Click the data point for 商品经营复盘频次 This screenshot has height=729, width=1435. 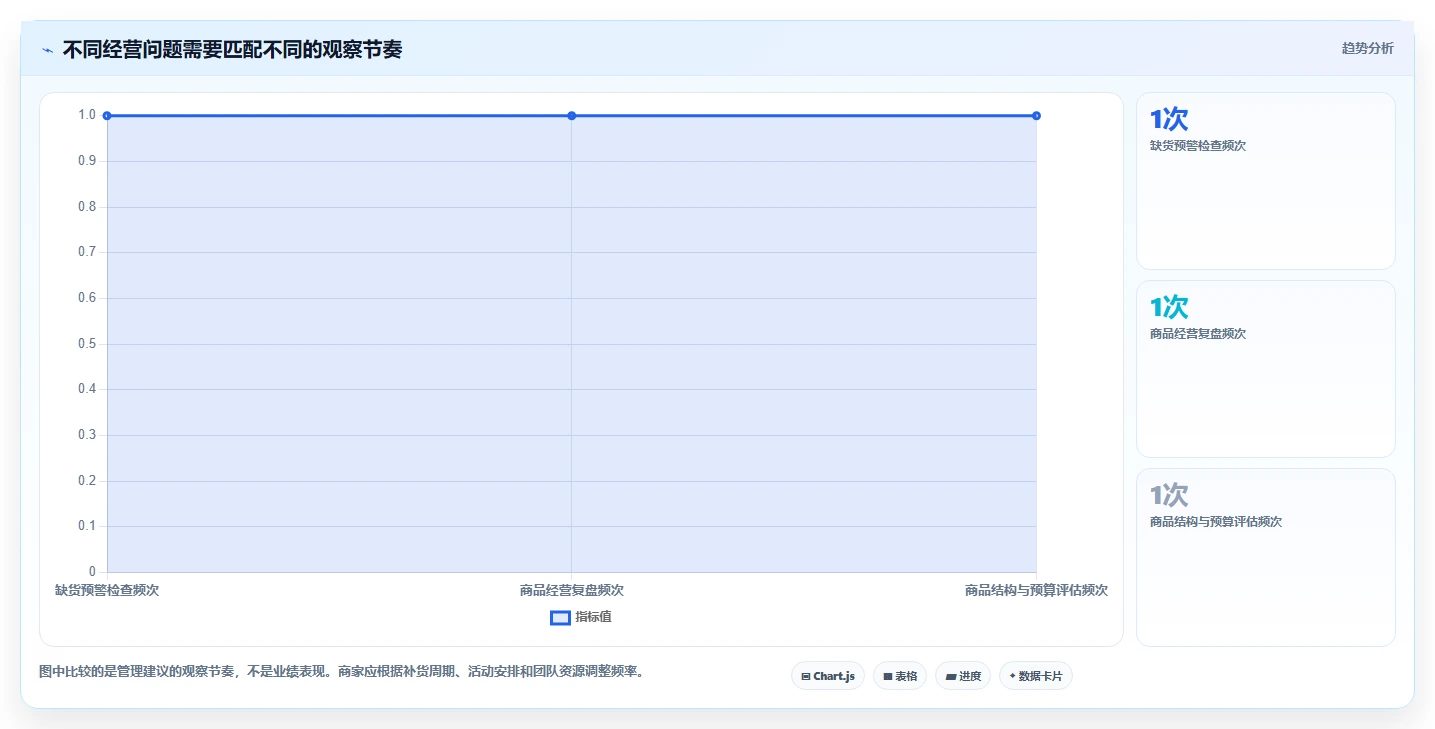click(x=572, y=116)
